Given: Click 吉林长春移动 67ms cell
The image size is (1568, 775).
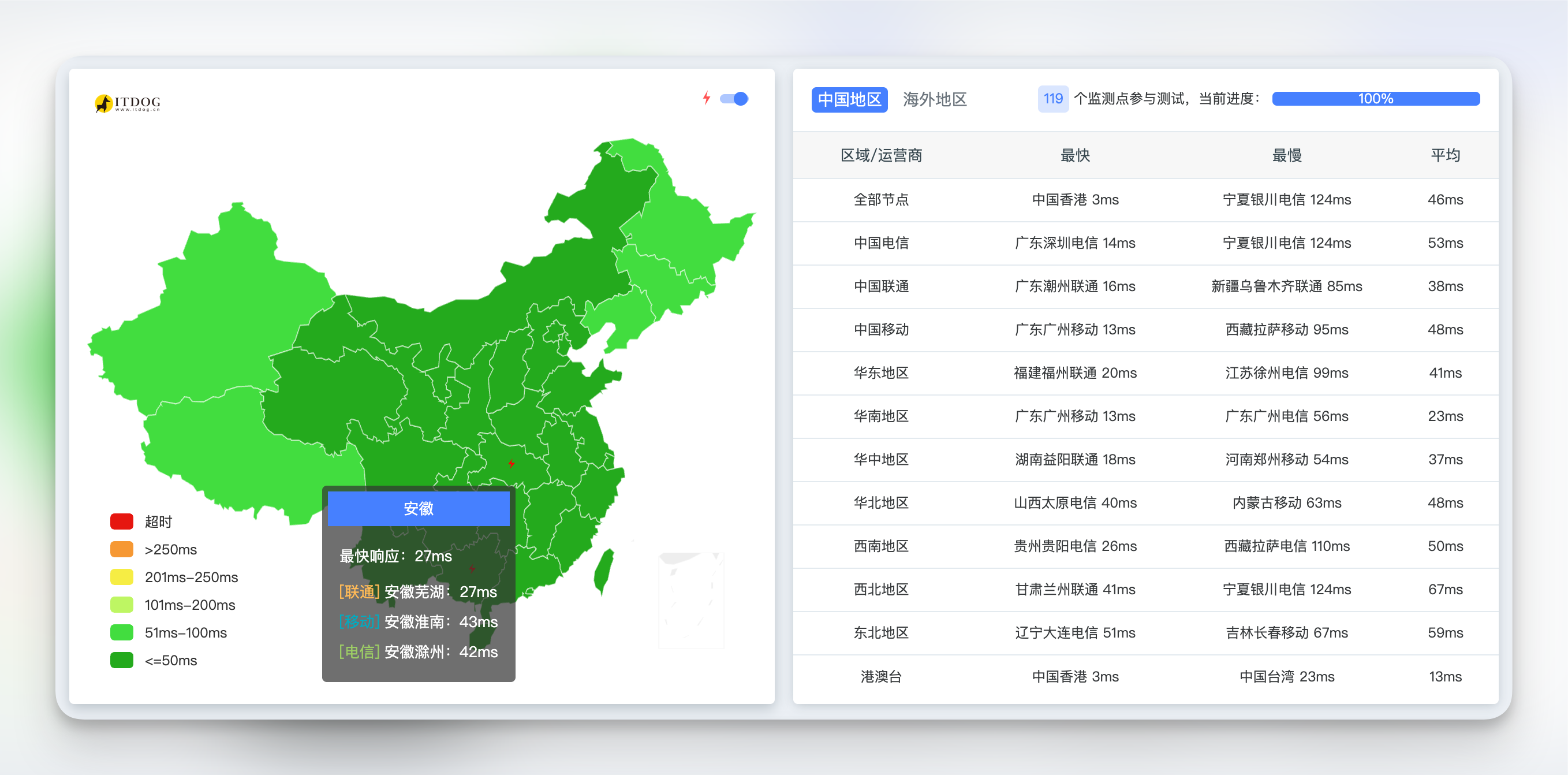Looking at the screenshot, I should tap(1287, 632).
